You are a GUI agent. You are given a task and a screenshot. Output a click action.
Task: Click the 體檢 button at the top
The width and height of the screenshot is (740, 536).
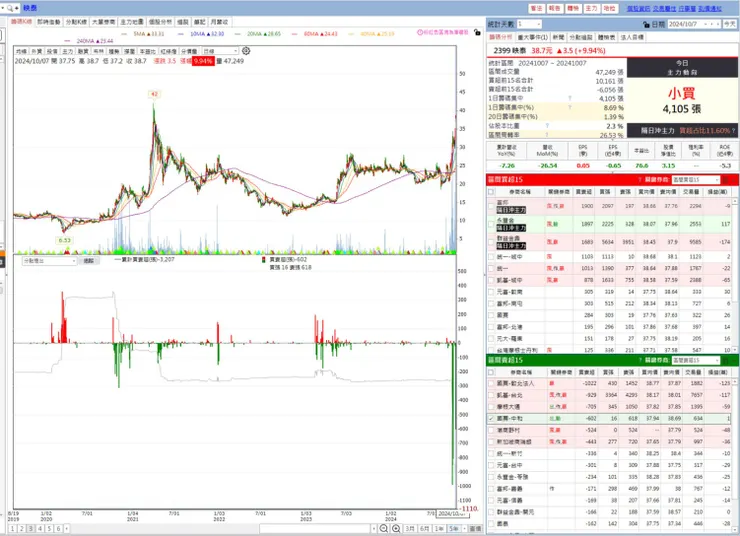pyautogui.click(x=573, y=8)
